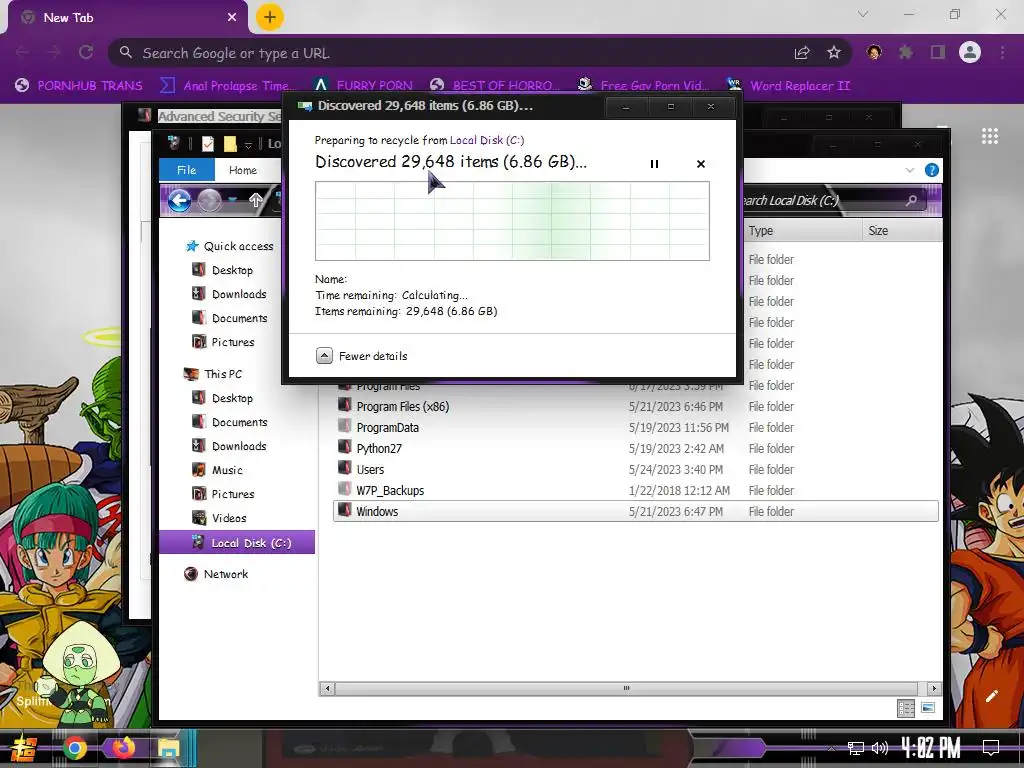Open the Local Disk (C:) link in dialog
This screenshot has height=768, width=1024.
pos(487,140)
